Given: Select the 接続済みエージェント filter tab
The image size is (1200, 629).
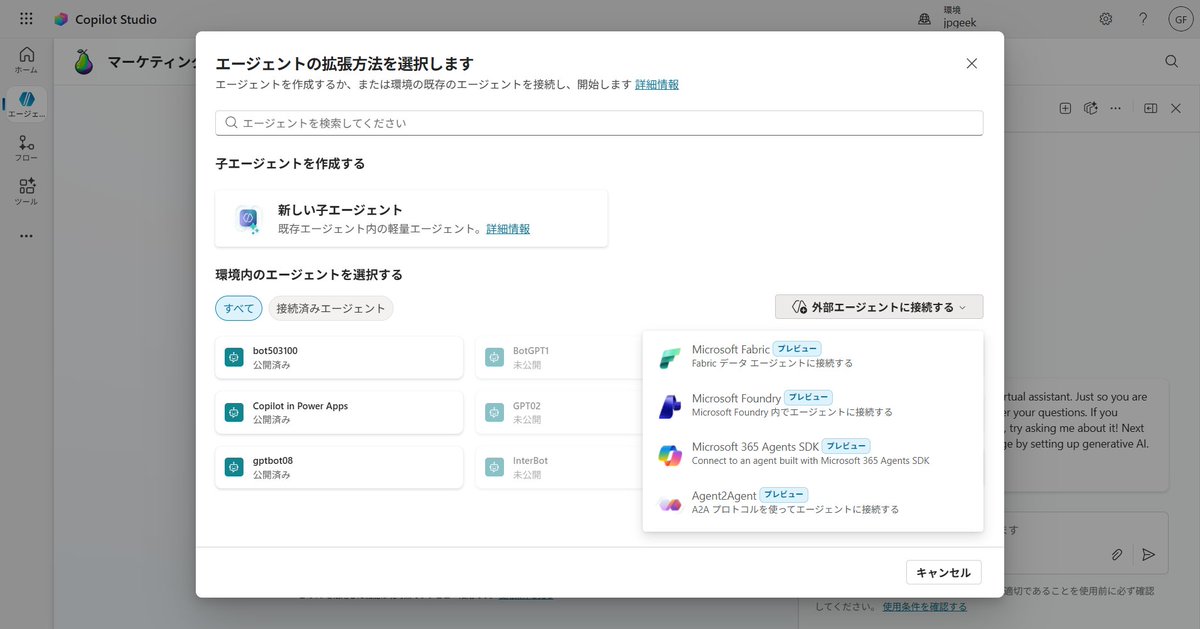Looking at the screenshot, I should click(331, 308).
